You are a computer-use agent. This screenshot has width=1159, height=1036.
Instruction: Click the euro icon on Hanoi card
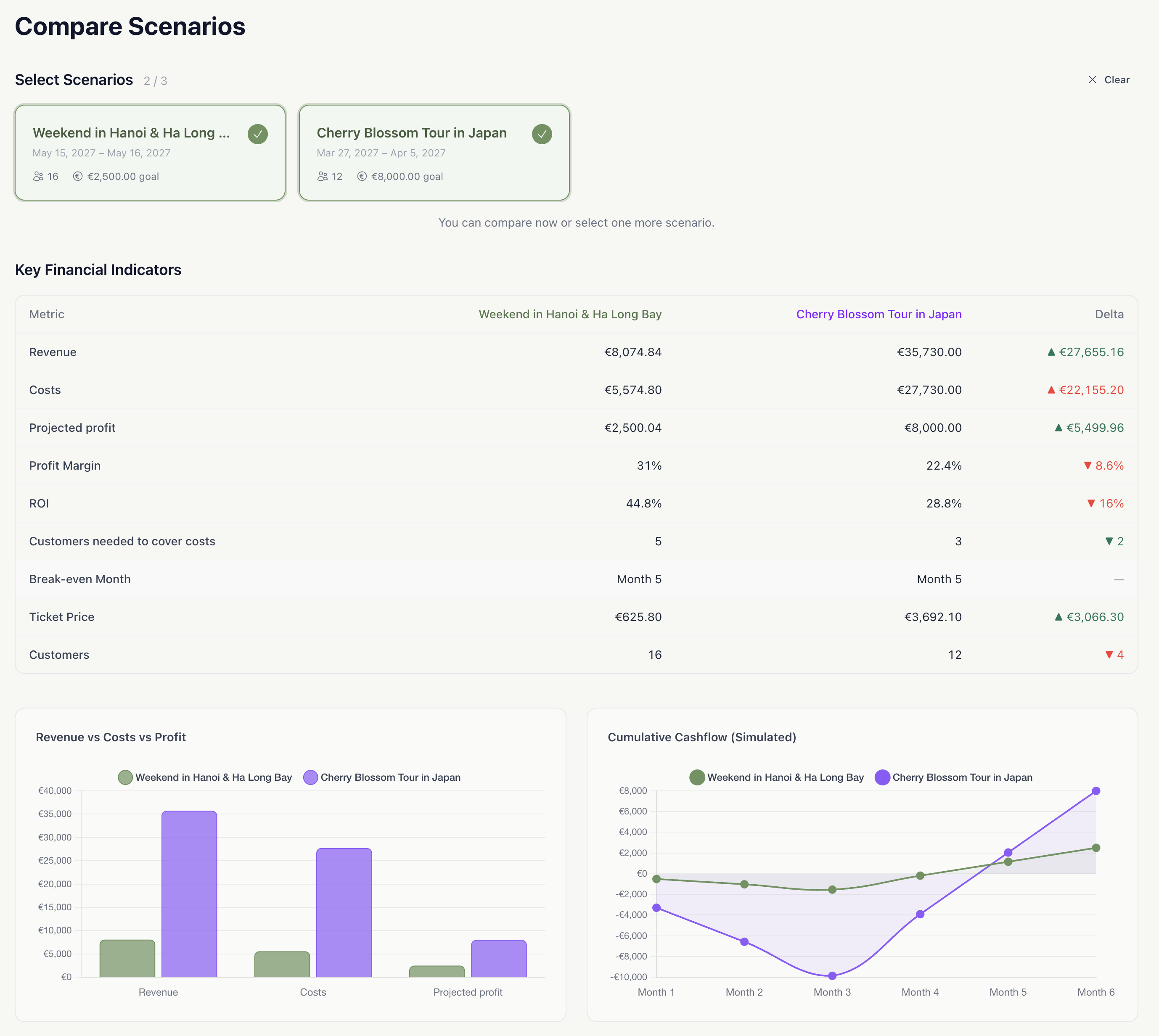(78, 177)
